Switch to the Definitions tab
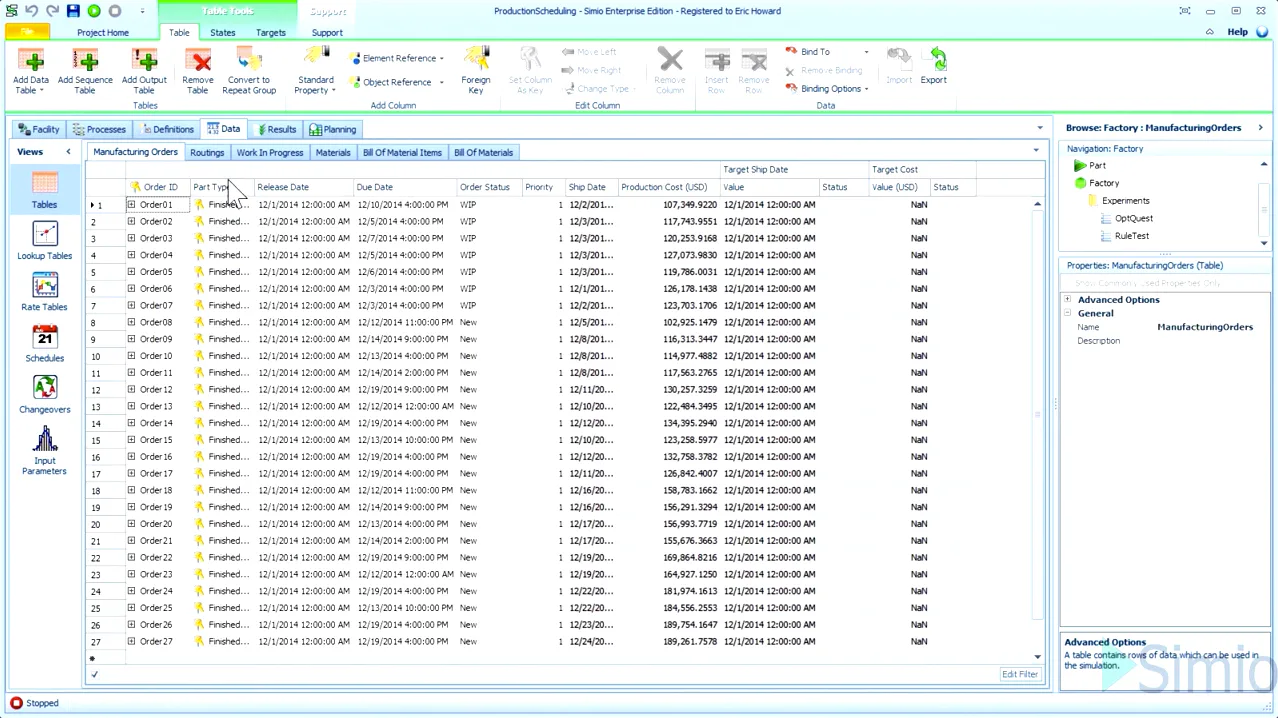Image resolution: width=1278 pixels, height=718 pixels. pyautogui.click(x=166, y=129)
